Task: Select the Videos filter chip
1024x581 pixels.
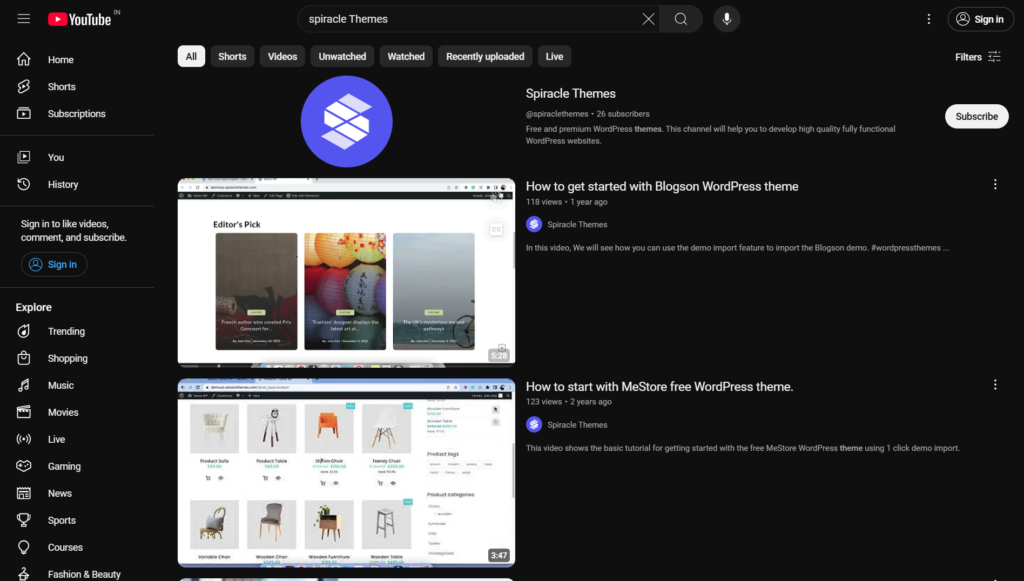Action: click(x=282, y=56)
